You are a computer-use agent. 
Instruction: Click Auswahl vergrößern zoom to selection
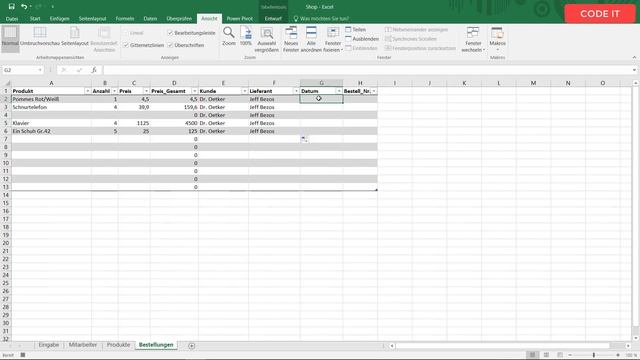point(267,39)
